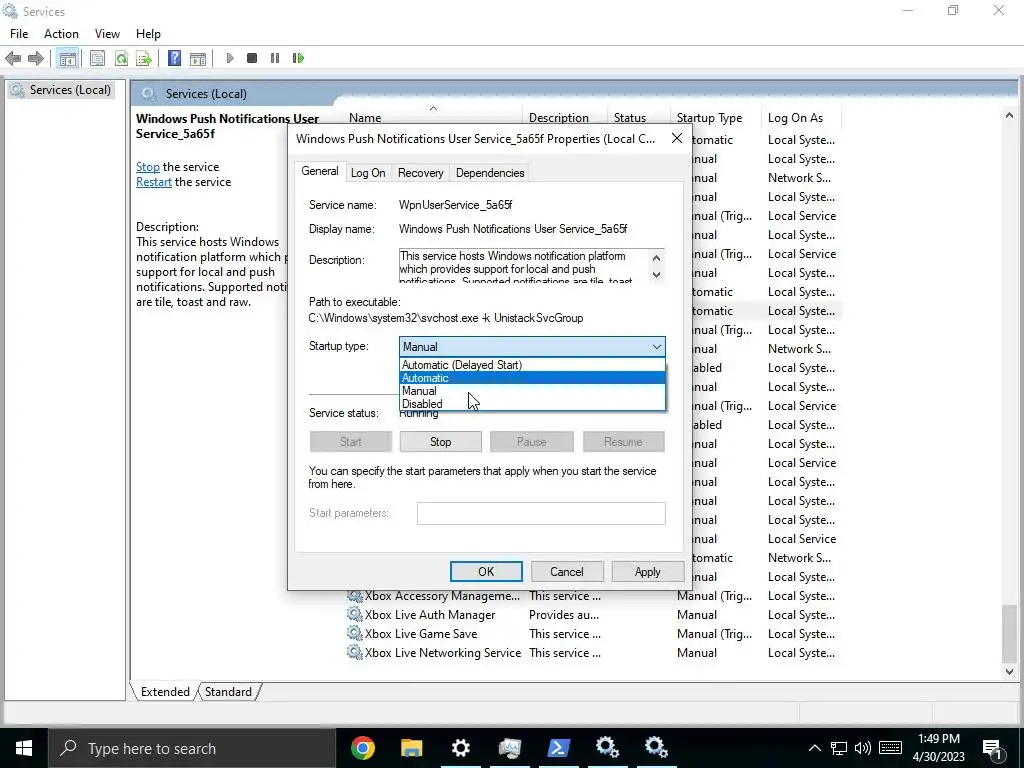Image resolution: width=1024 pixels, height=768 pixels.
Task: Select Manual in the startup type list
Action: click(532, 391)
